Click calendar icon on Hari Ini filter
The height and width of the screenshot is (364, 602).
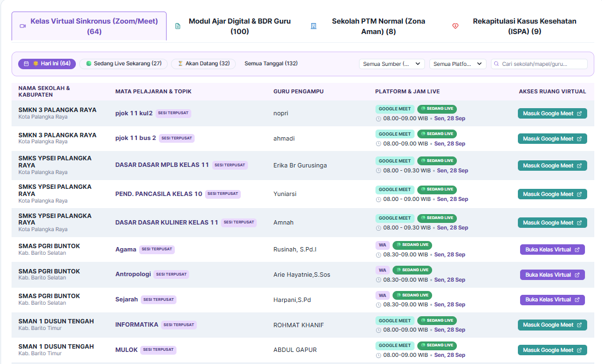pos(26,64)
